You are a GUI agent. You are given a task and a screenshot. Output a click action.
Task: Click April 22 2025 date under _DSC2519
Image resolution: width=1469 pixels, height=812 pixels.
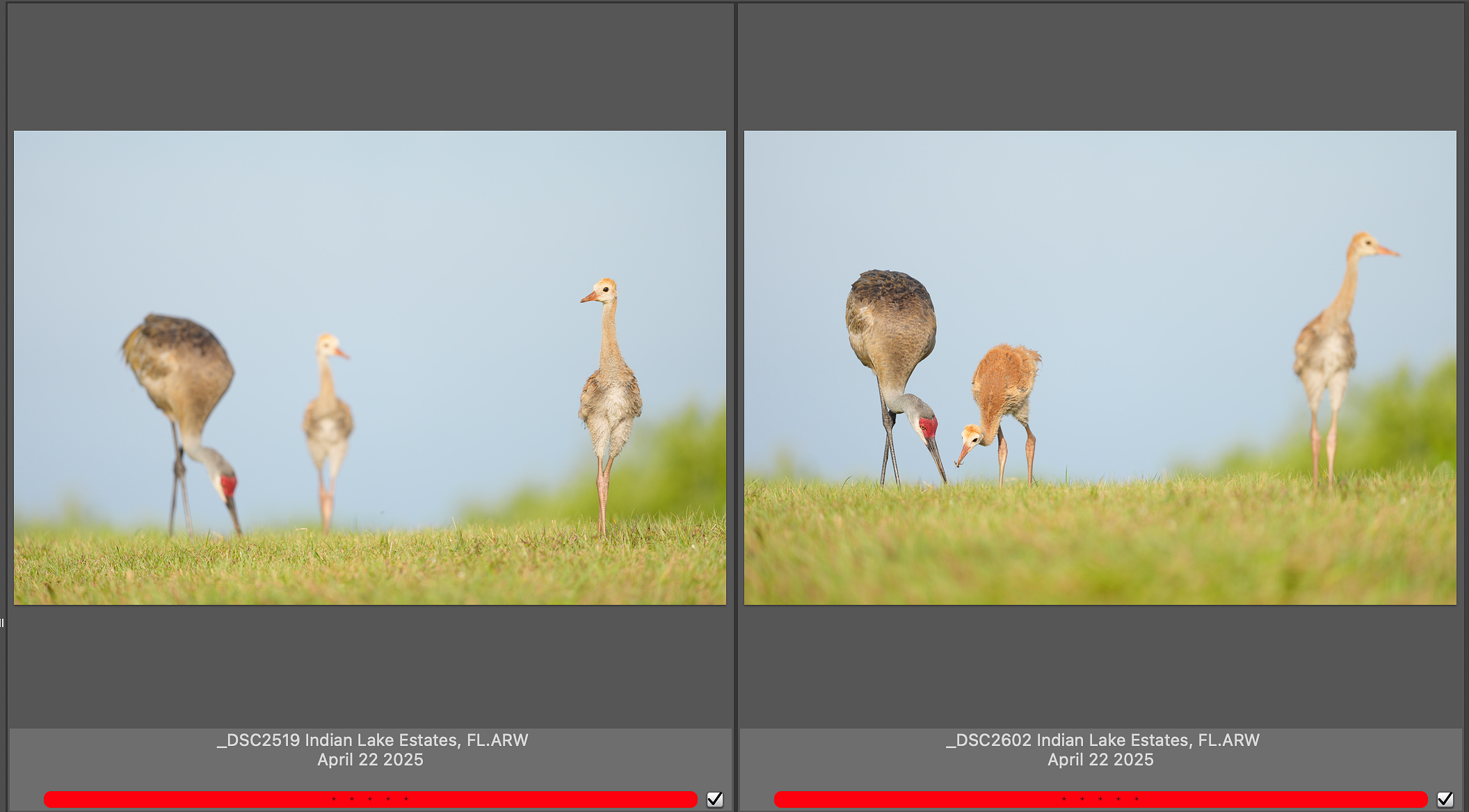[370, 760]
